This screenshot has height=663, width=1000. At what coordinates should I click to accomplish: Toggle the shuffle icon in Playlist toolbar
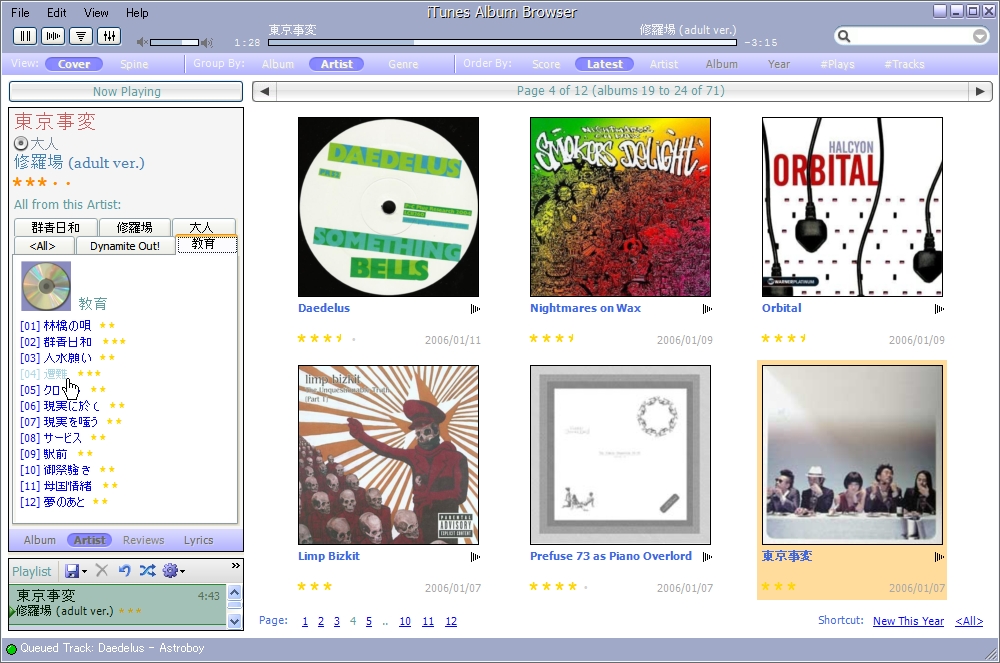(147, 571)
